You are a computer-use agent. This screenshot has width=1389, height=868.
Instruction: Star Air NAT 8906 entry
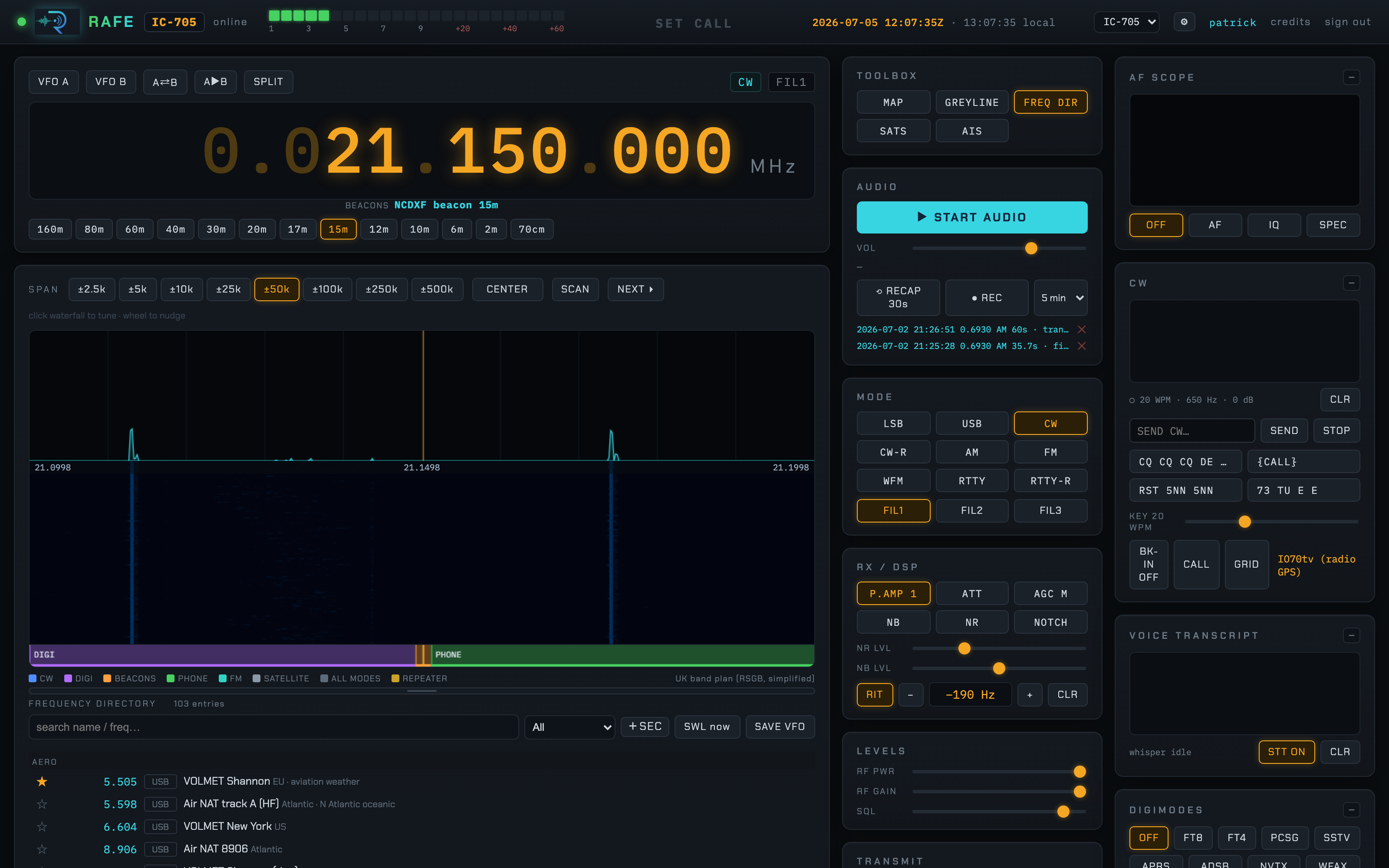pyautogui.click(x=42, y=849)
